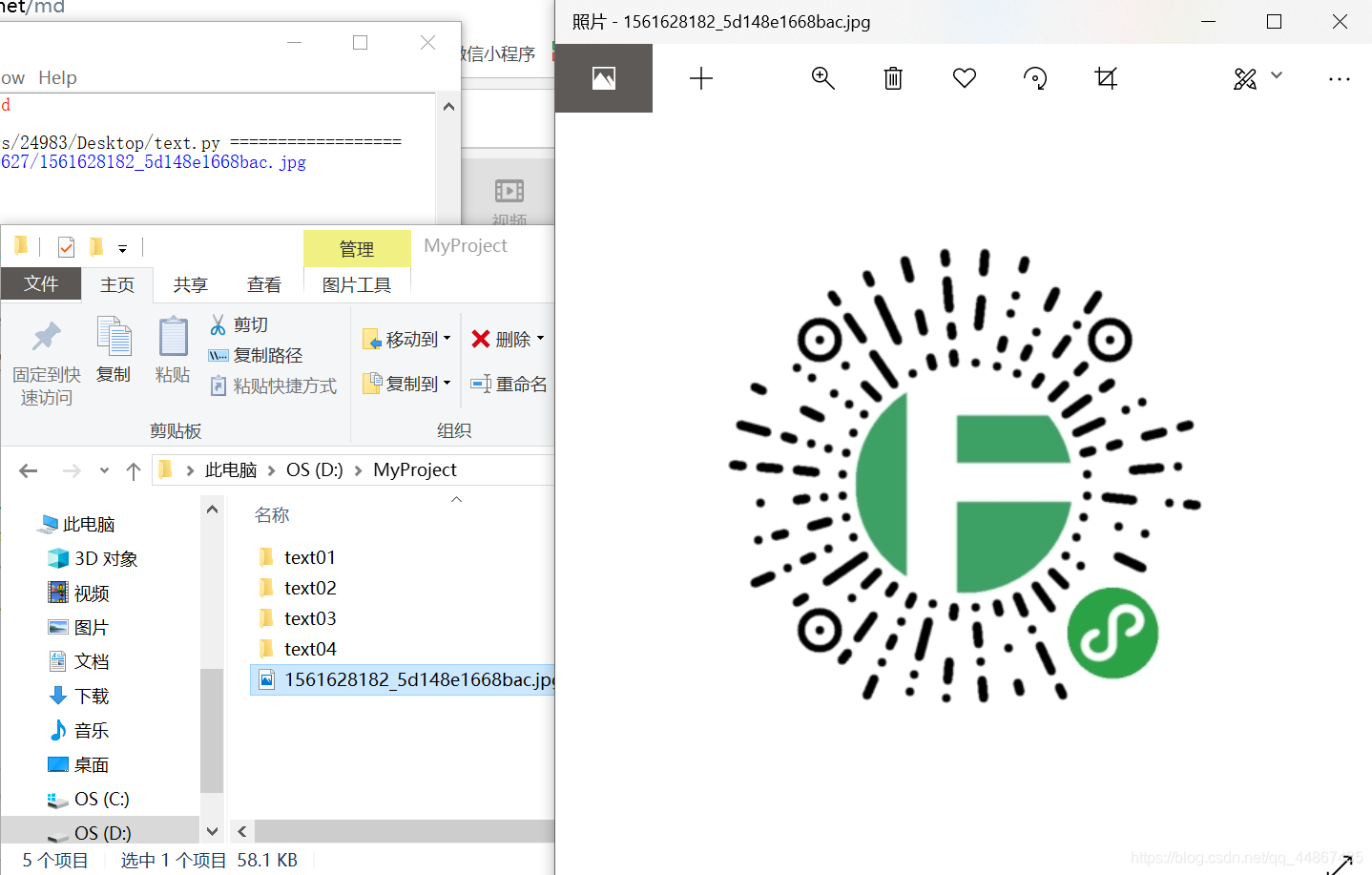Go up one folder level
This screenshot has width=1372, height=875.
point(134,470)
